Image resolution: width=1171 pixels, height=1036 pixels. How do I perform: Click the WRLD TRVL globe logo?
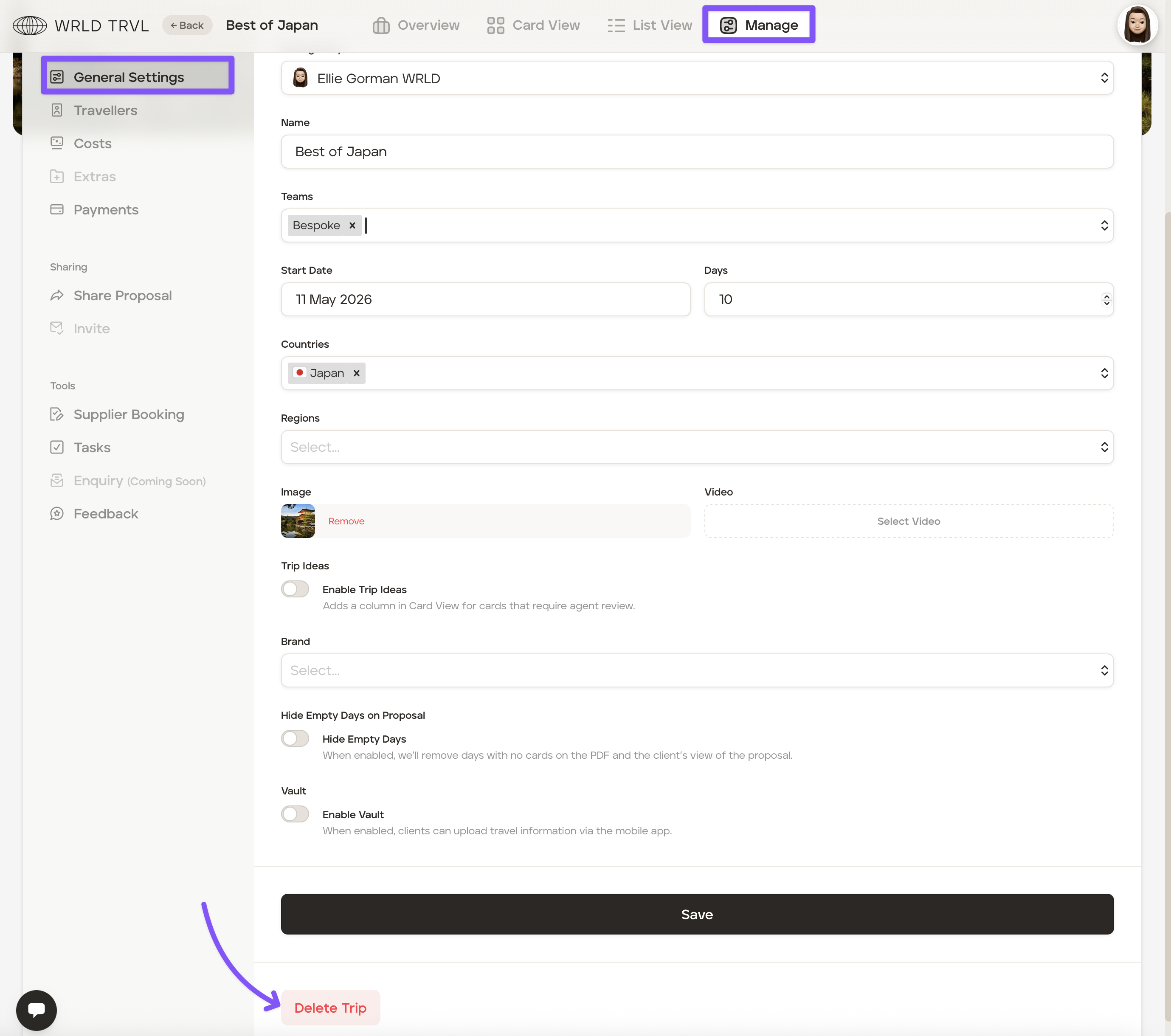30,25
